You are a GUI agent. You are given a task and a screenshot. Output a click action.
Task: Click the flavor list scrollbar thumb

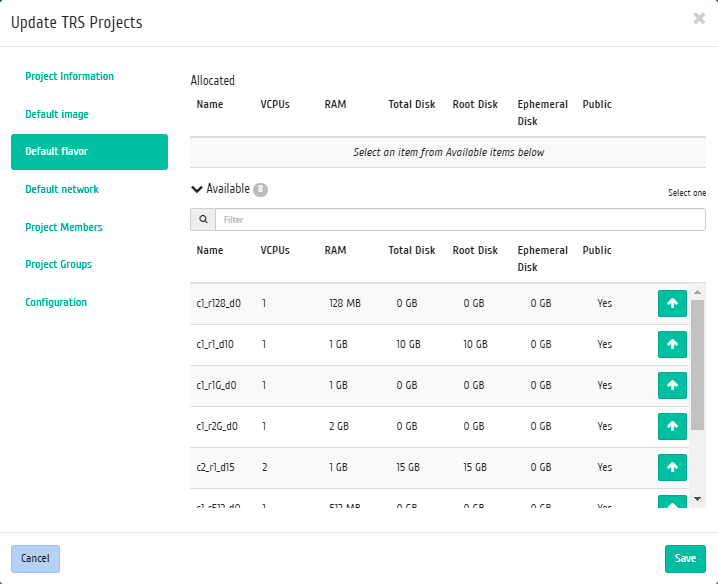point(697,365)
